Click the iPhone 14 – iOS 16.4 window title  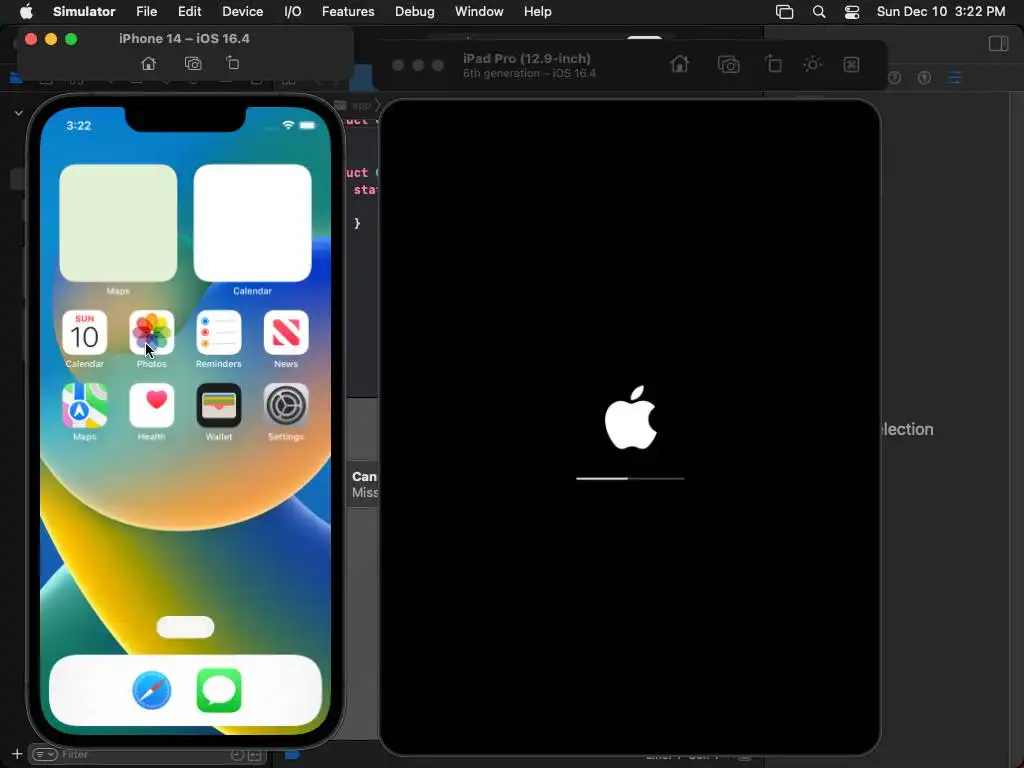[184, 39]
